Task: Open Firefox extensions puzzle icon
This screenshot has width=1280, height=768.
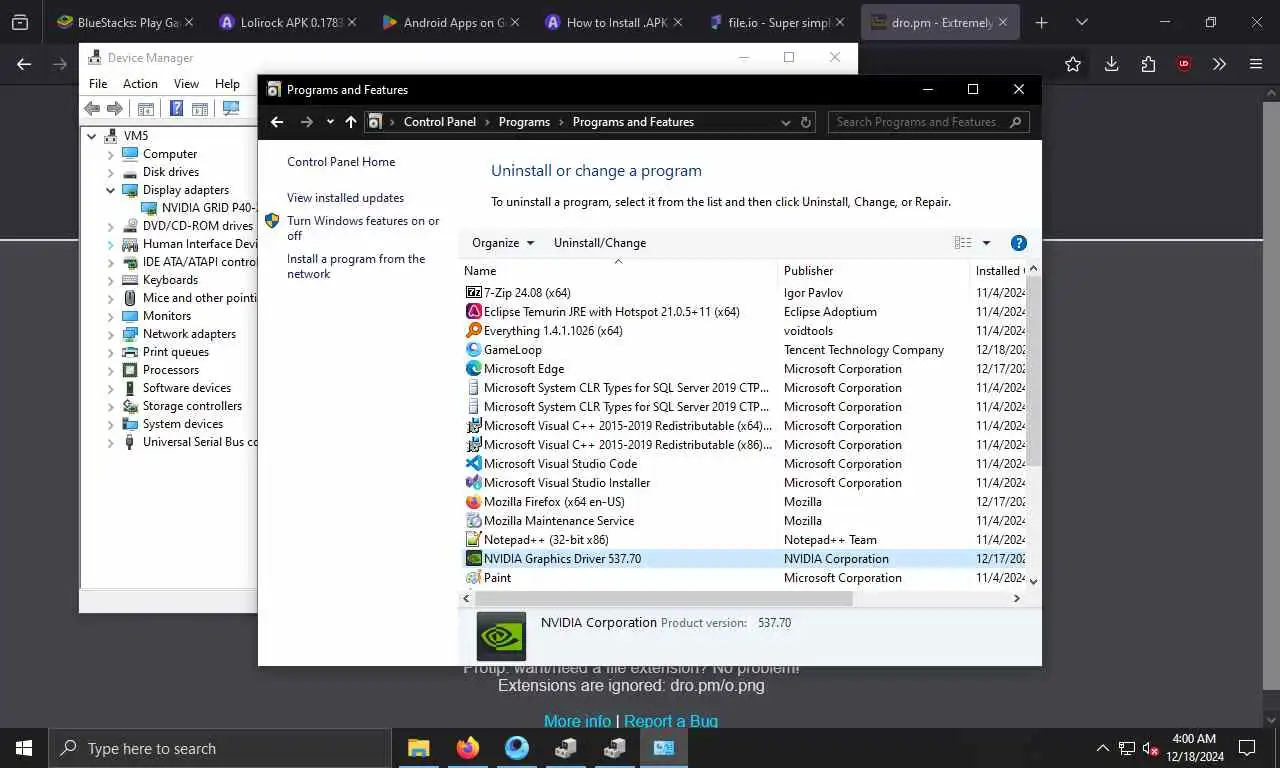Action: click(1148, 64)
